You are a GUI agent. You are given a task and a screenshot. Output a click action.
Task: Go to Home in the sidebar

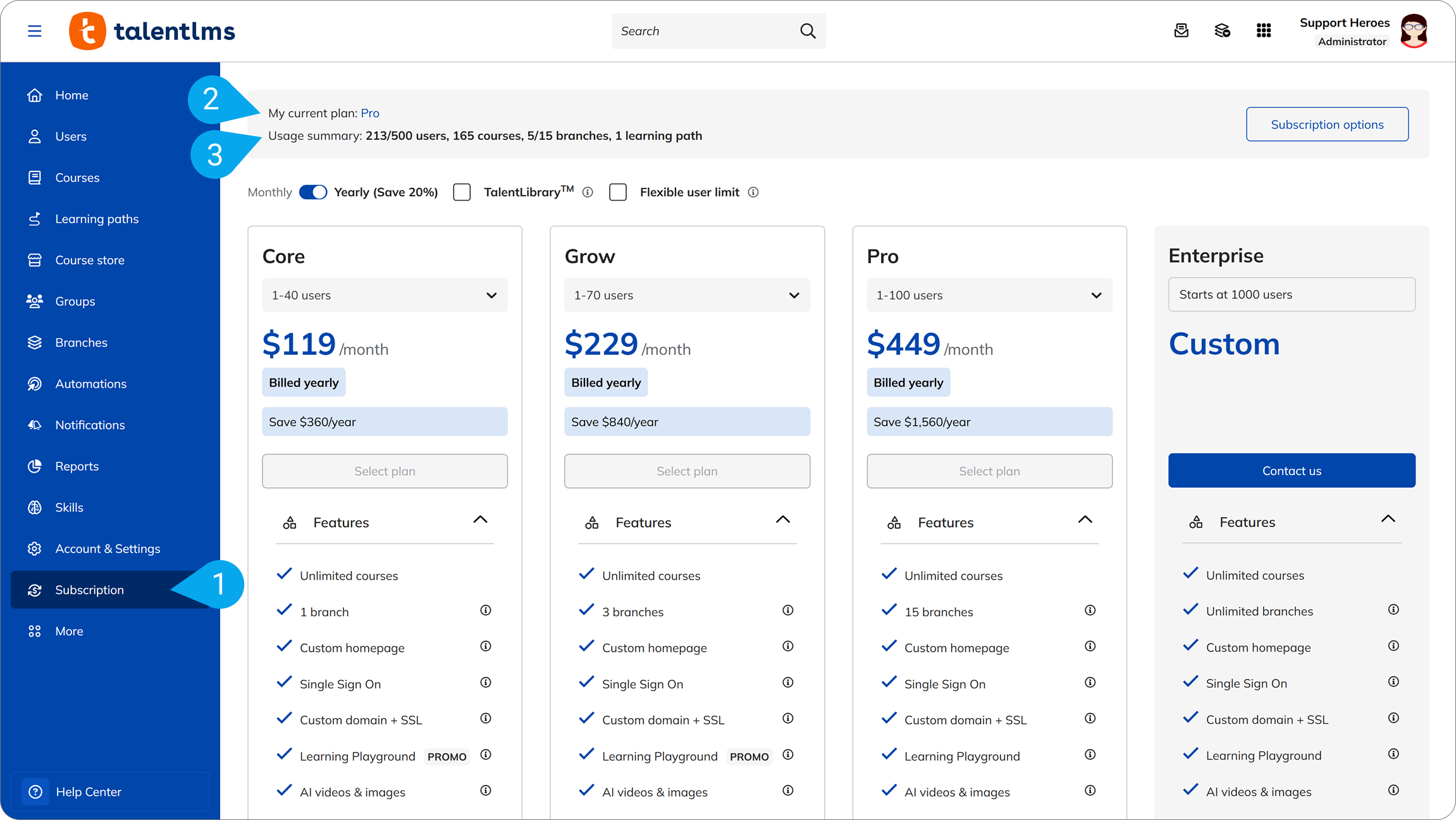(110, 95)
